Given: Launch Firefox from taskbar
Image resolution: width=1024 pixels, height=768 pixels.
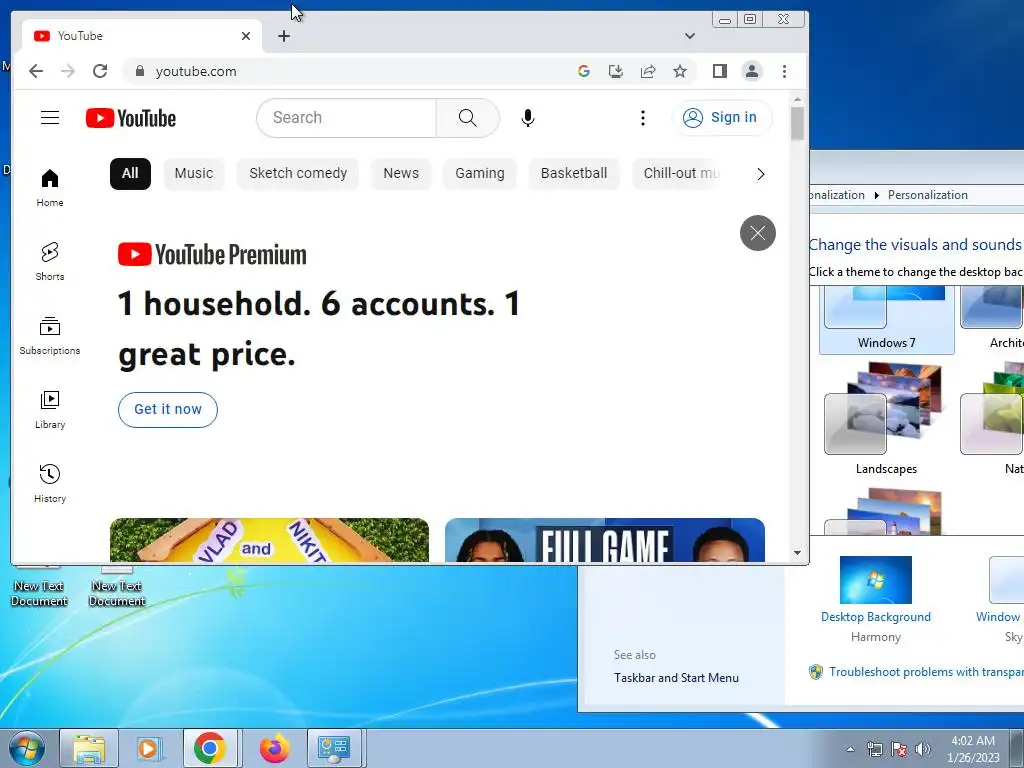Looking at the screenshot, I should (274, 748).
